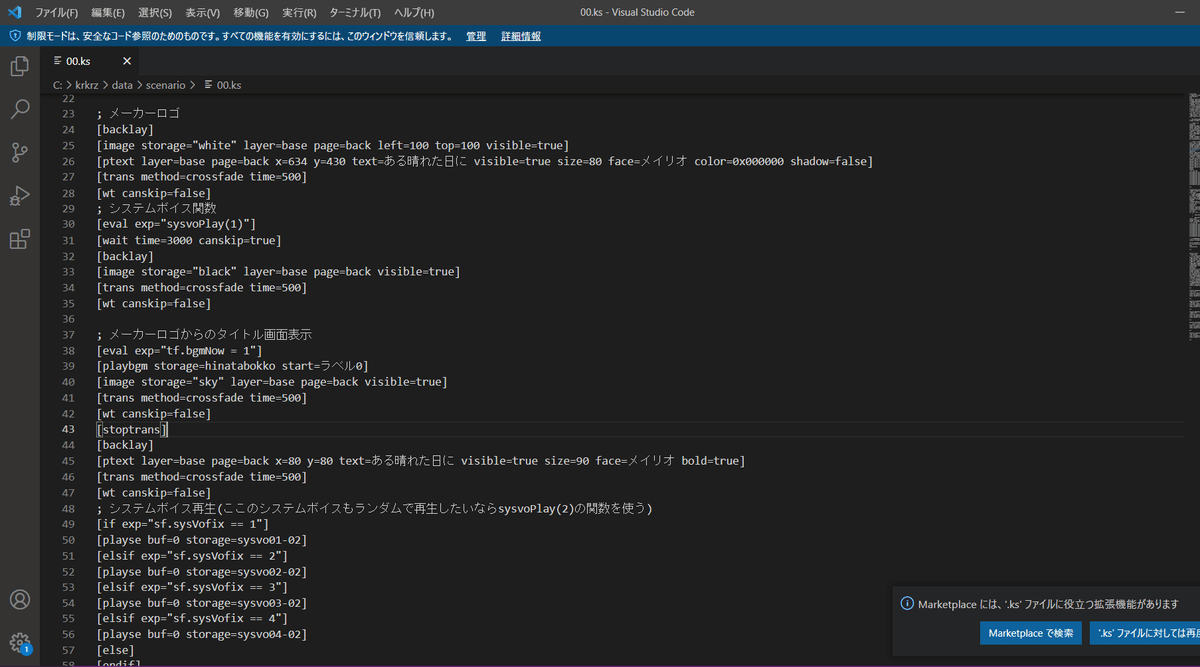The width and height of the screenshot is (1200, 667).
Task: Open the 実行(R) menu
Action: (x=299, y=12)
